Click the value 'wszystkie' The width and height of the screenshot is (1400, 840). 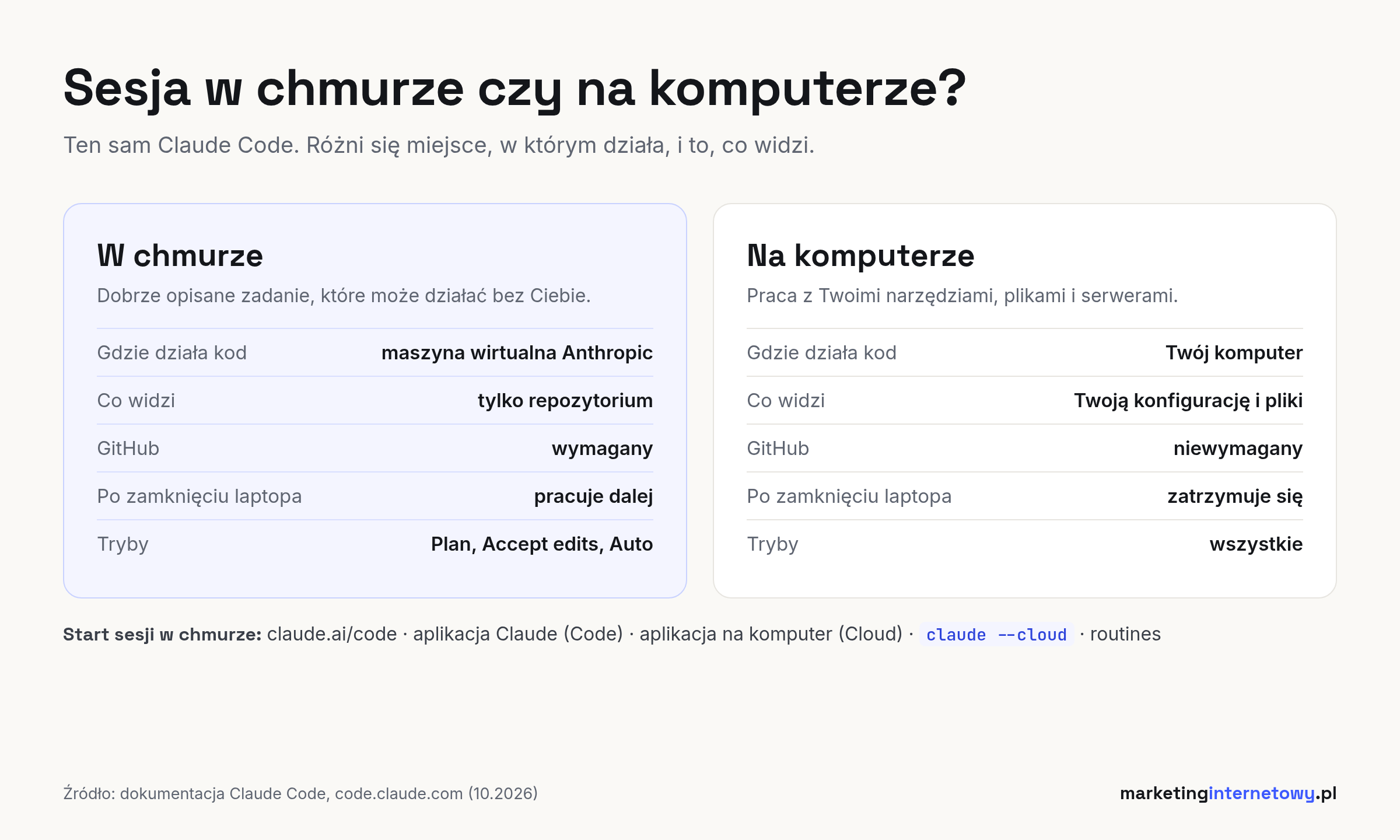click(1256, 544)
